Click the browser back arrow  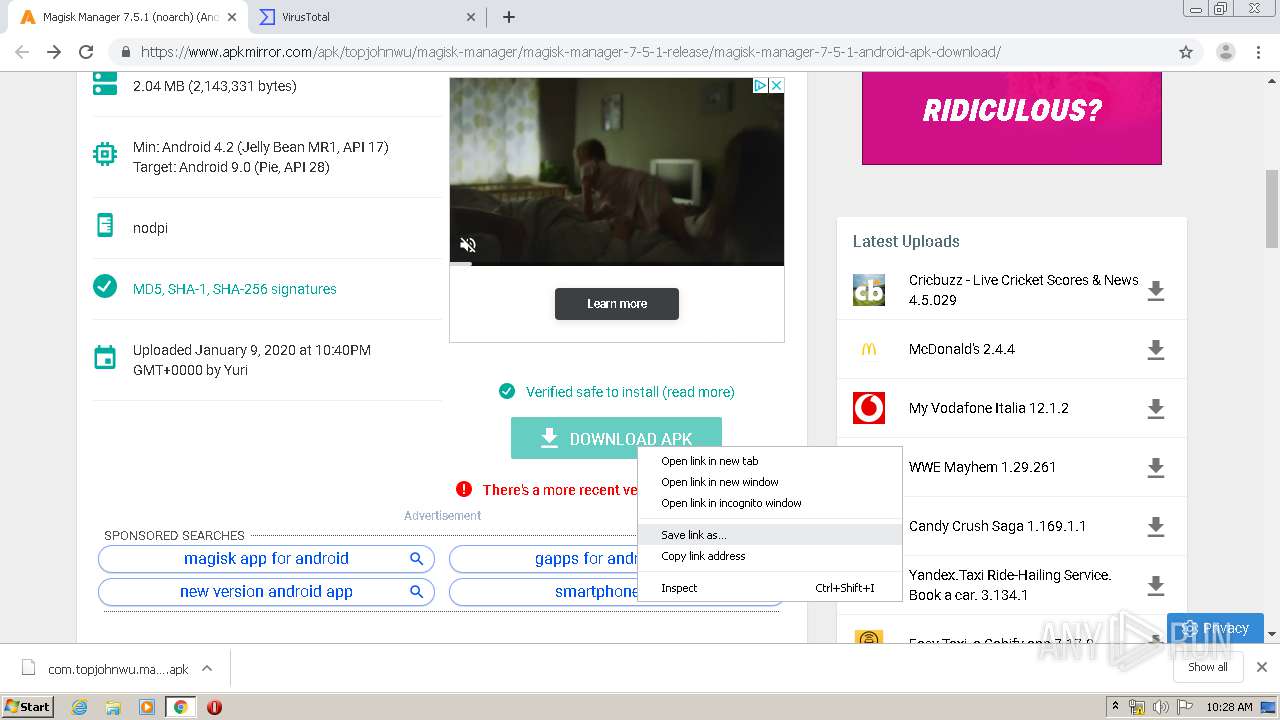pos(22,52)
